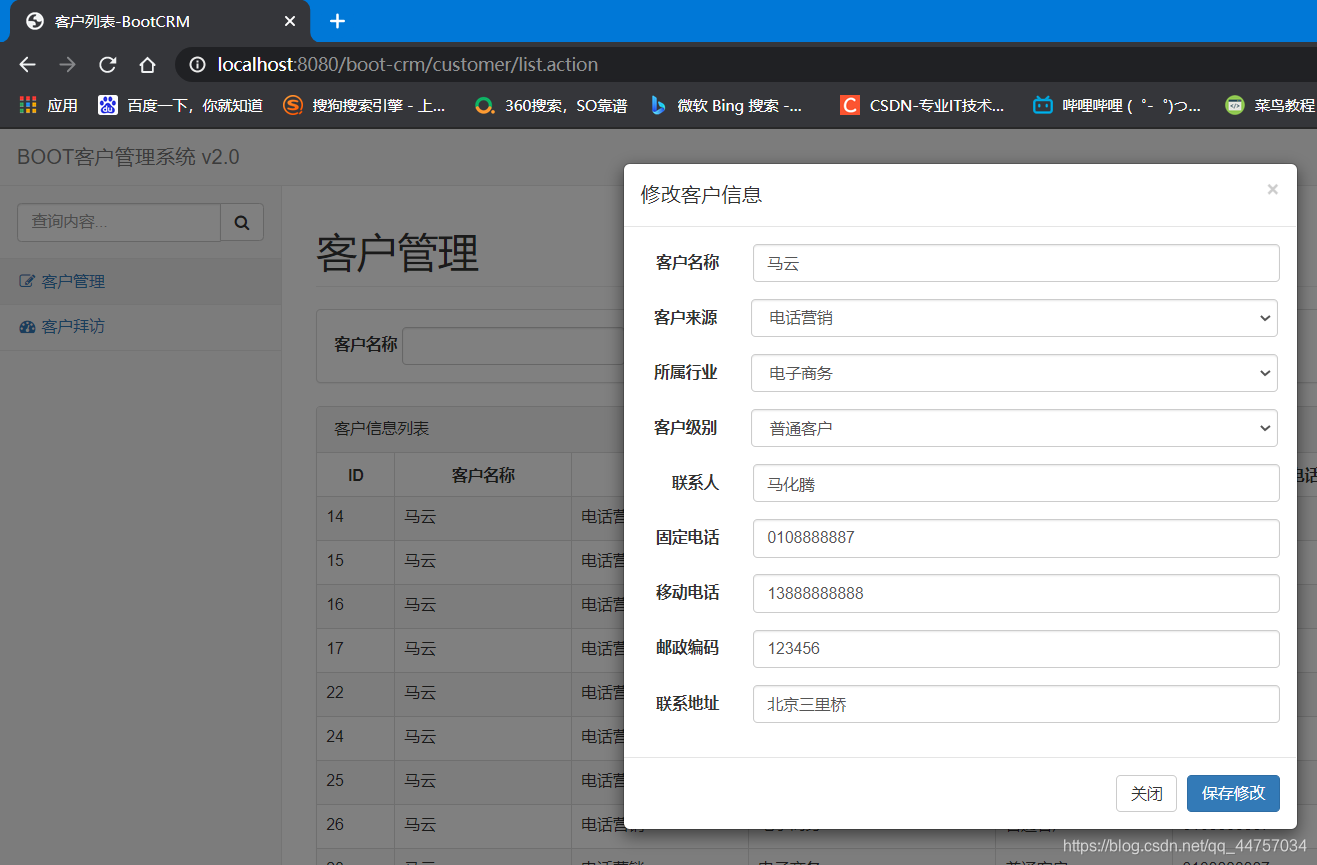Edit the 邮政编码 field 123456
The image size is (1317, 865).
coord(1016,649)
